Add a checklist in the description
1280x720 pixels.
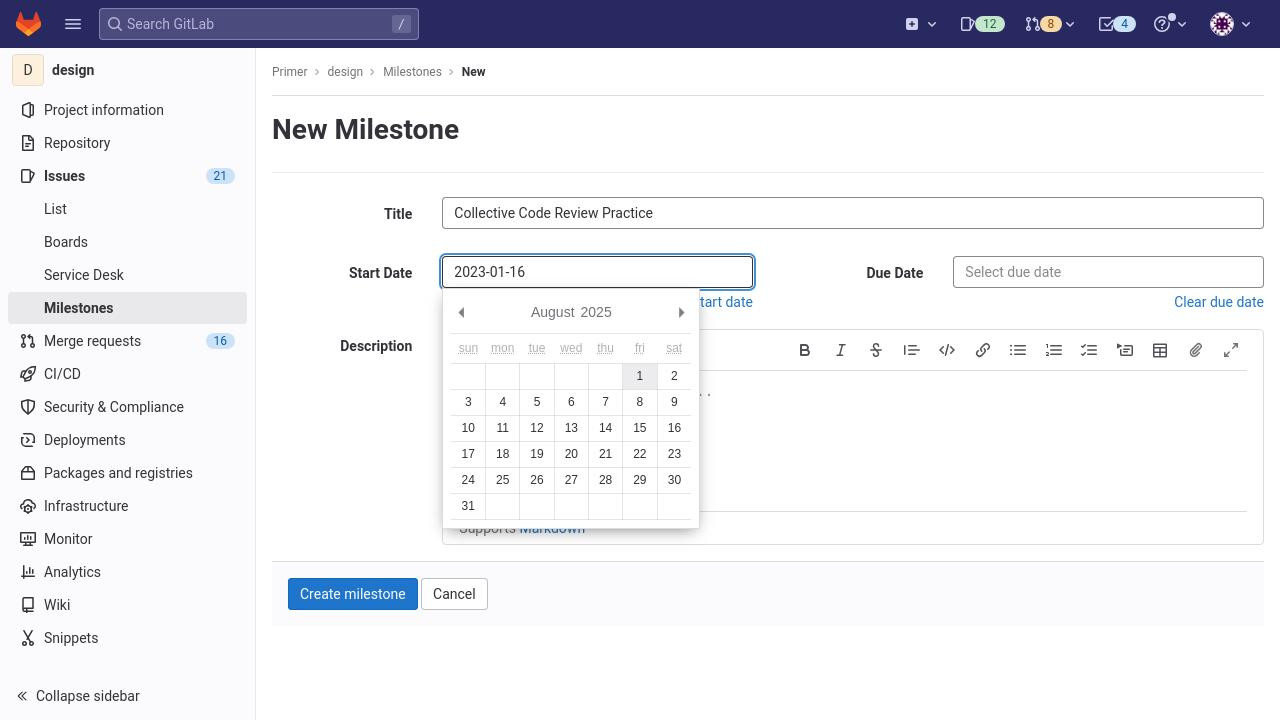(x=1089, y=350)
